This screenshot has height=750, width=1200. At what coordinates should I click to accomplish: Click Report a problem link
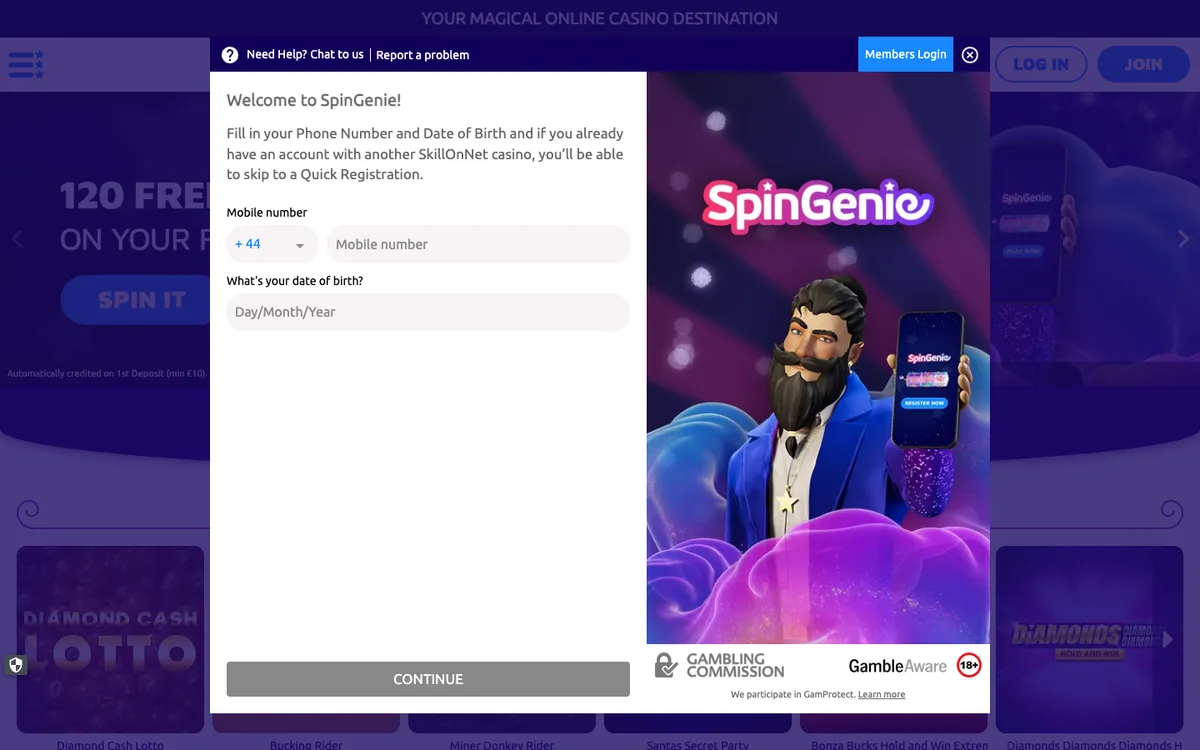click(x=422, y=55)
